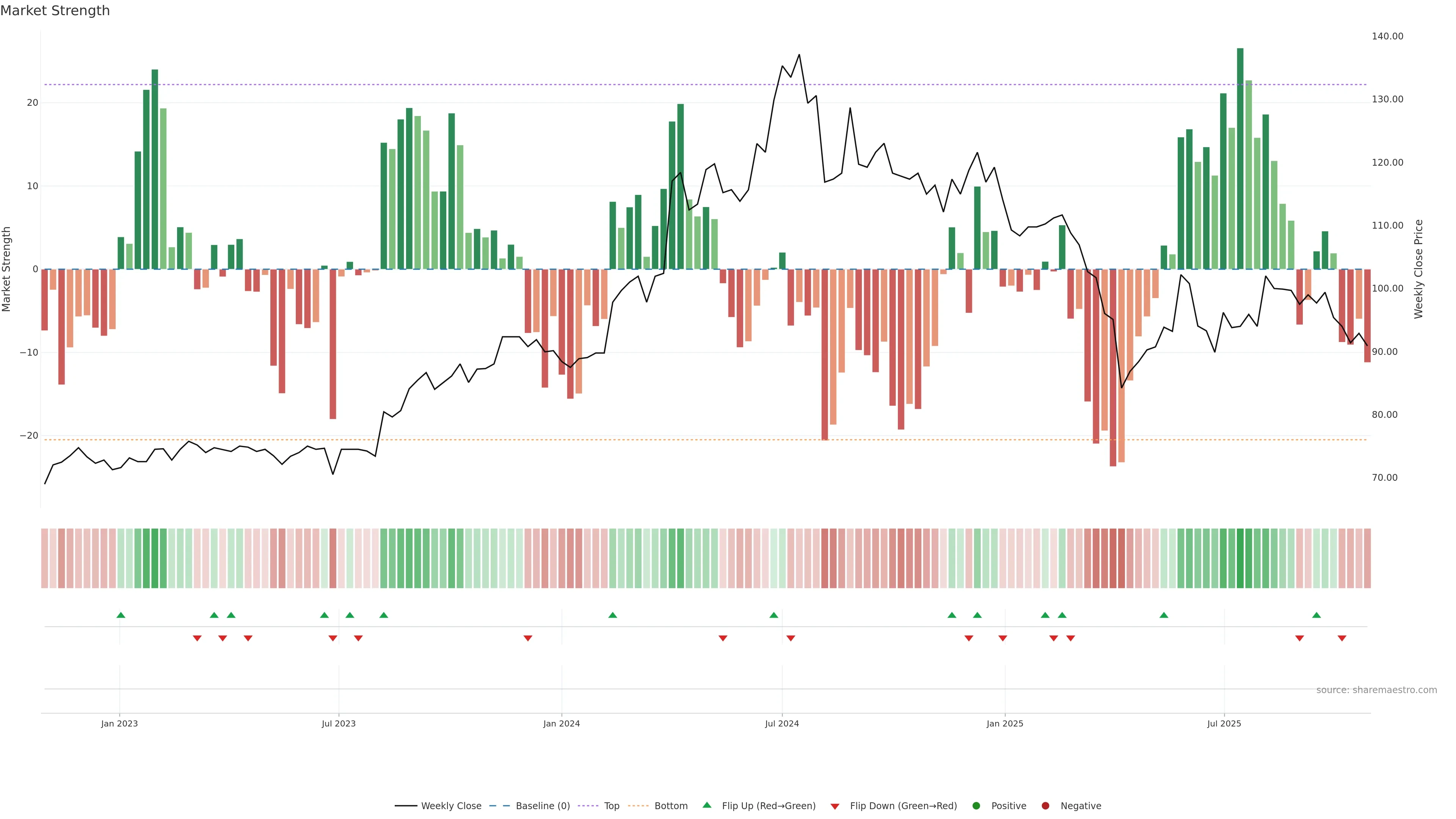Screen dimensions: 1456x819
Task: Click the darkest green heatmap cell
Action: [1240, 558]
